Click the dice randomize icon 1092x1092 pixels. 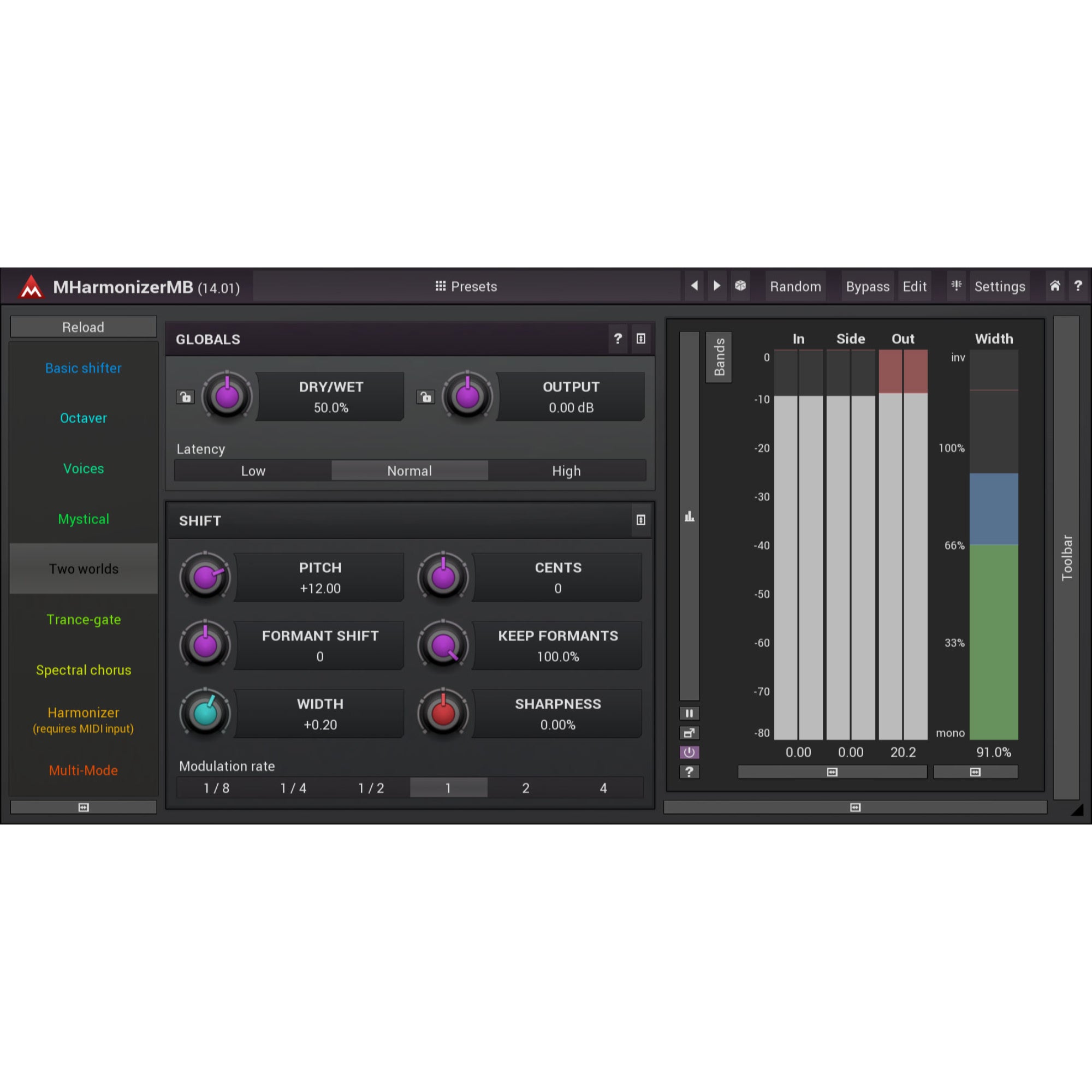(x=740, y=286)
